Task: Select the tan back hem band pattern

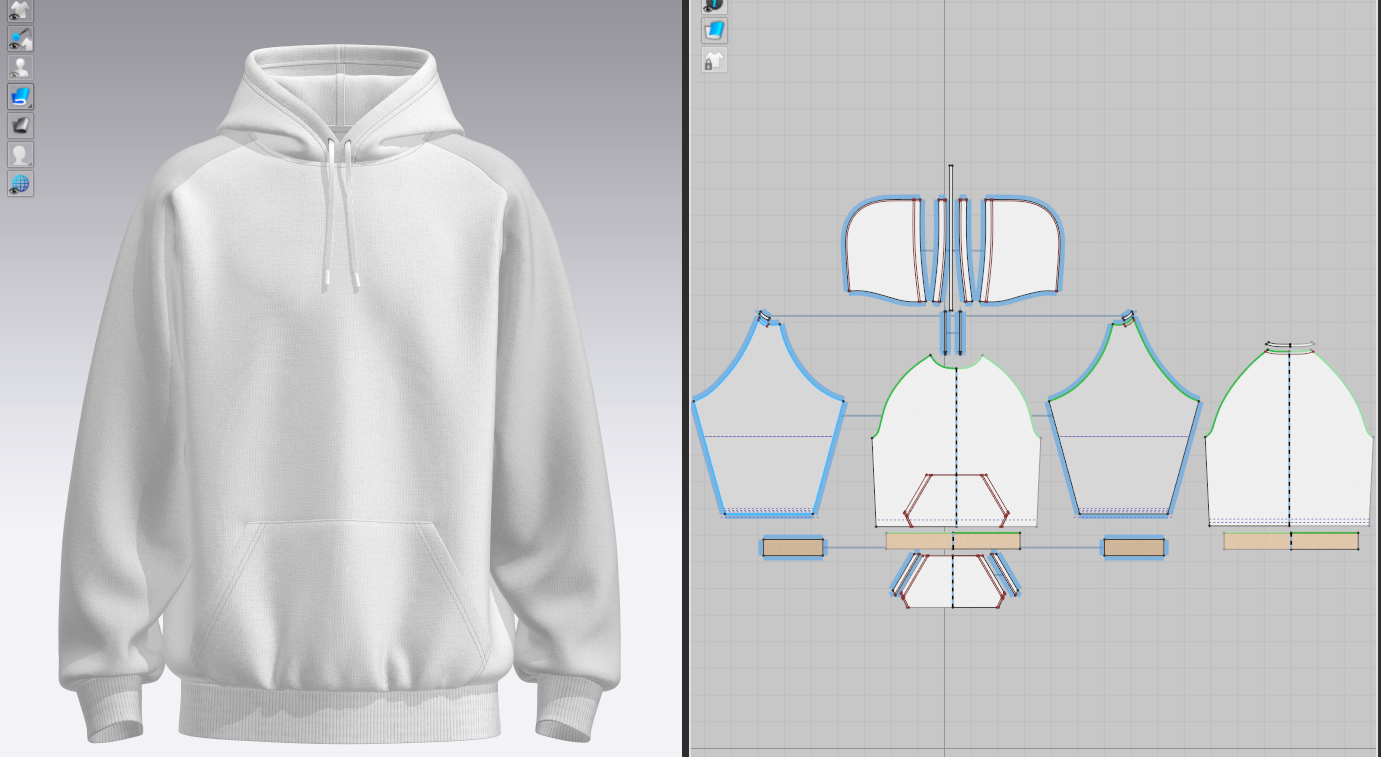Action: click(x=1291, y=541)
